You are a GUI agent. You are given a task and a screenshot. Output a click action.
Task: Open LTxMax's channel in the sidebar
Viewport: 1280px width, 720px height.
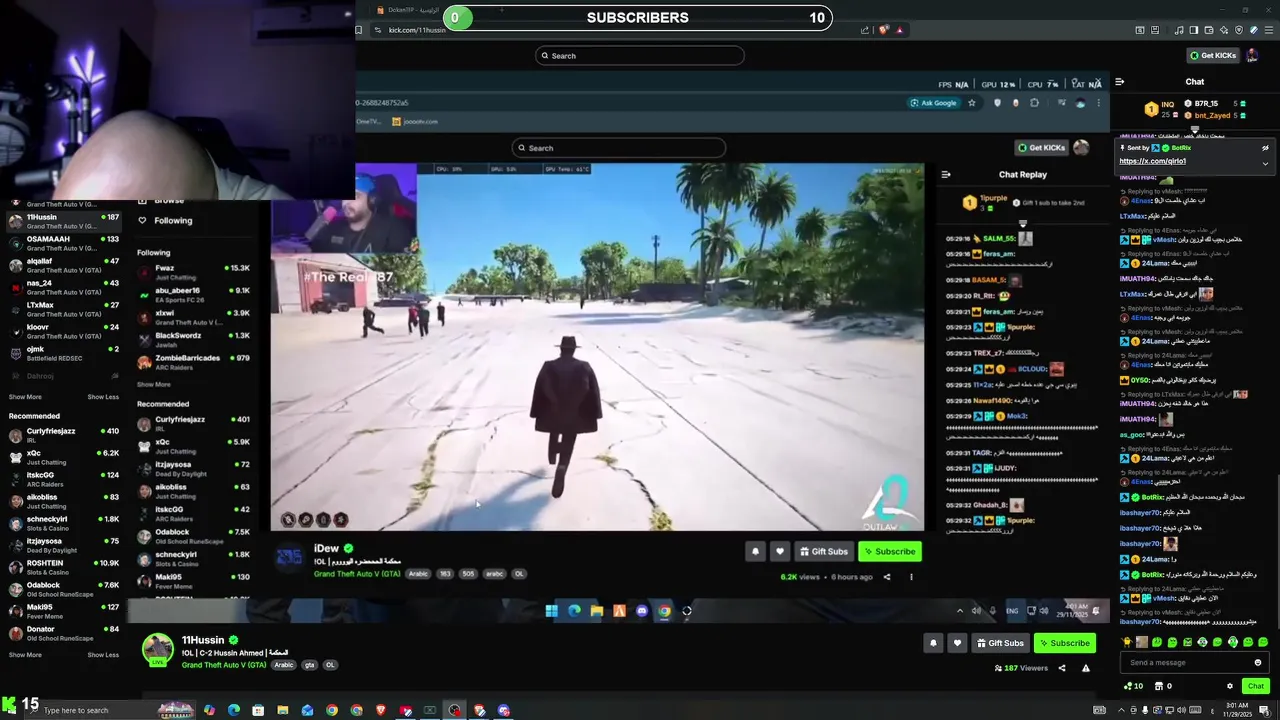pos(64,310)
